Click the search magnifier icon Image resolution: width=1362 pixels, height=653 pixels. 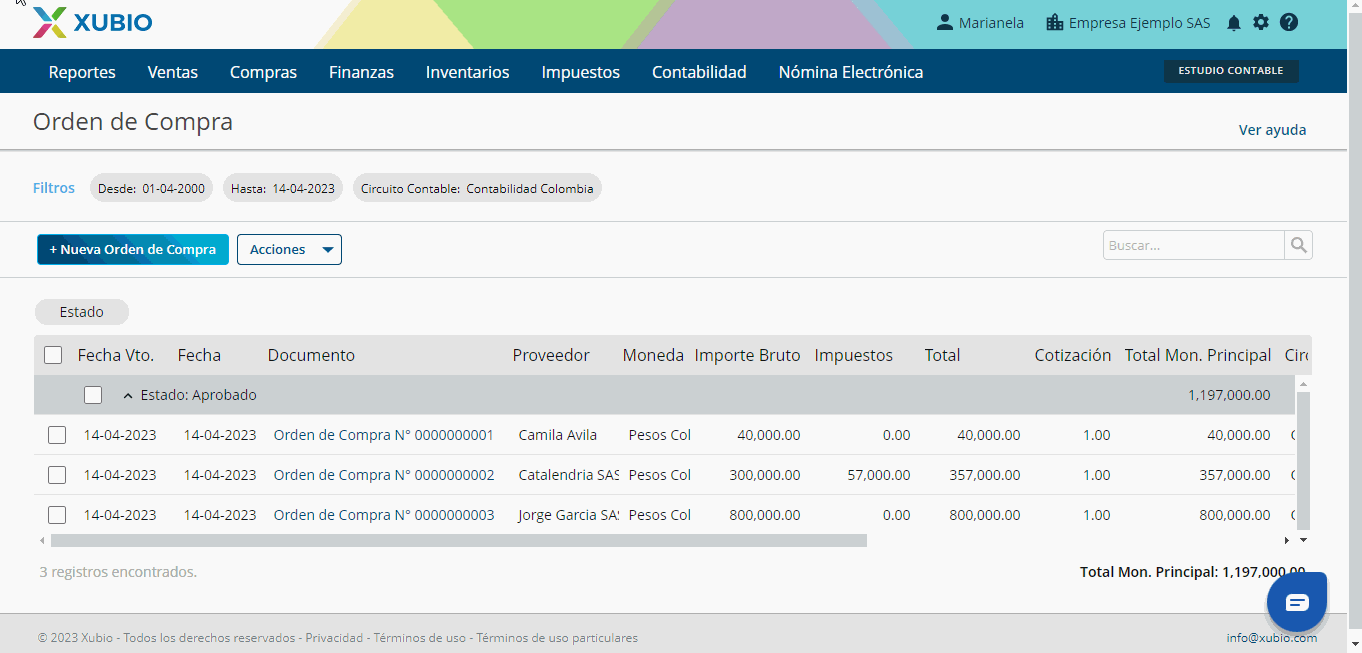click(1298, 245)
